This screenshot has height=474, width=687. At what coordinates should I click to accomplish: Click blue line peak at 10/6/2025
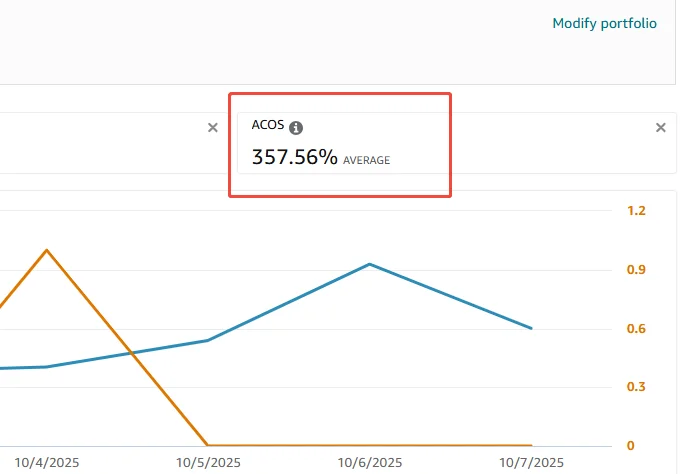point(370,264)
